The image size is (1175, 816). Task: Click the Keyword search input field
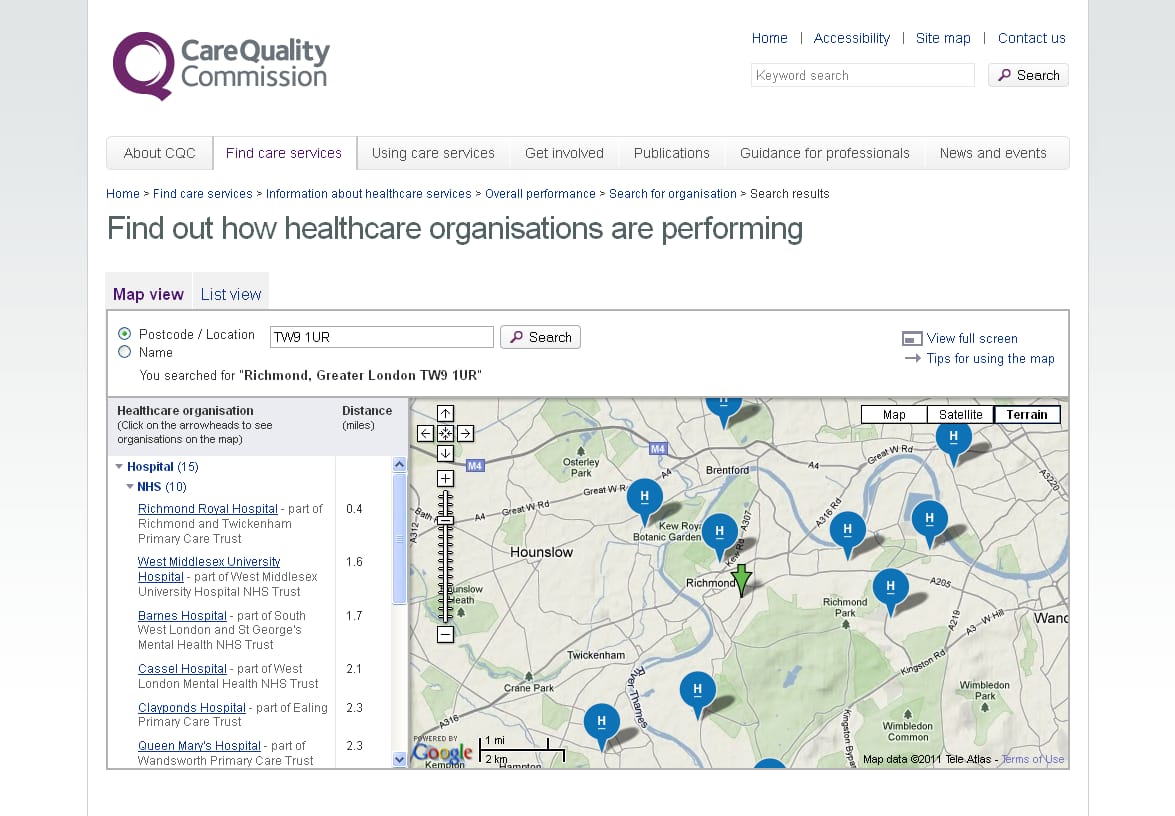tap(862, 75)
